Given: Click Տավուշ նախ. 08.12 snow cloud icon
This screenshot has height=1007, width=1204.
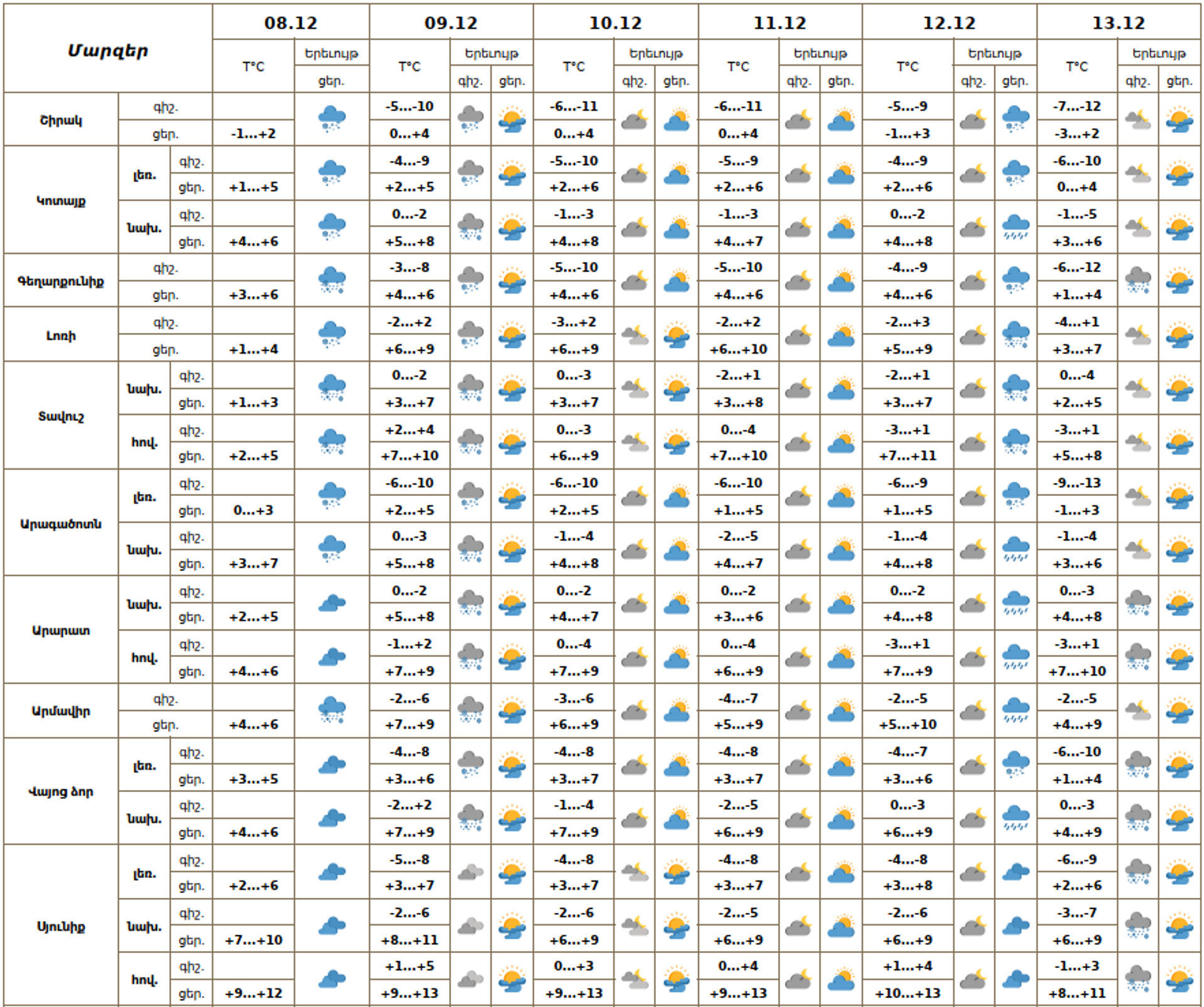Looking at the screenshot, I should coord(332,388).
